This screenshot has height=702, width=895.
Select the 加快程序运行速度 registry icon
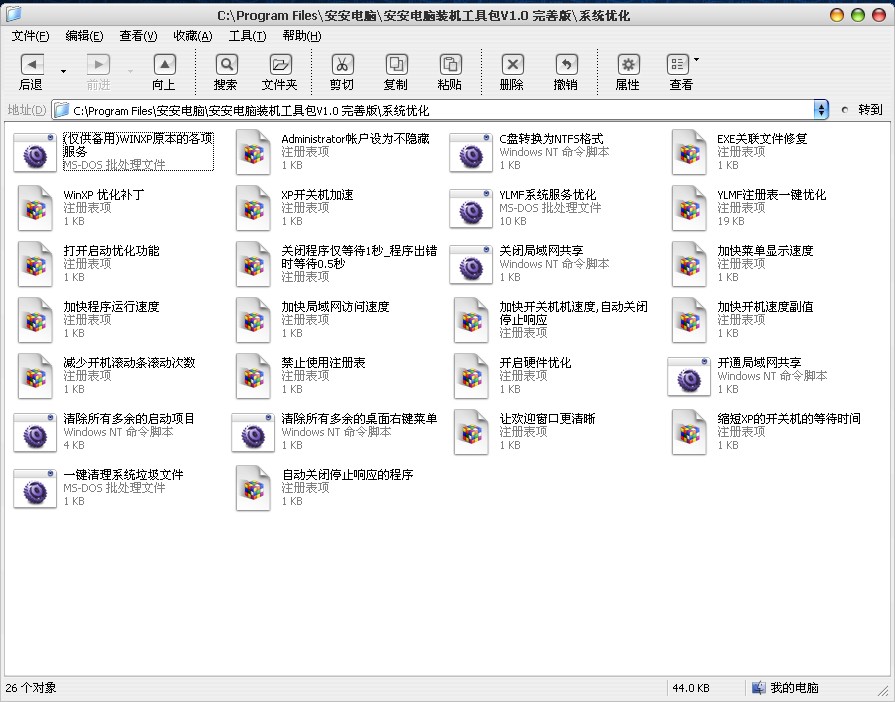pos(35,320)
